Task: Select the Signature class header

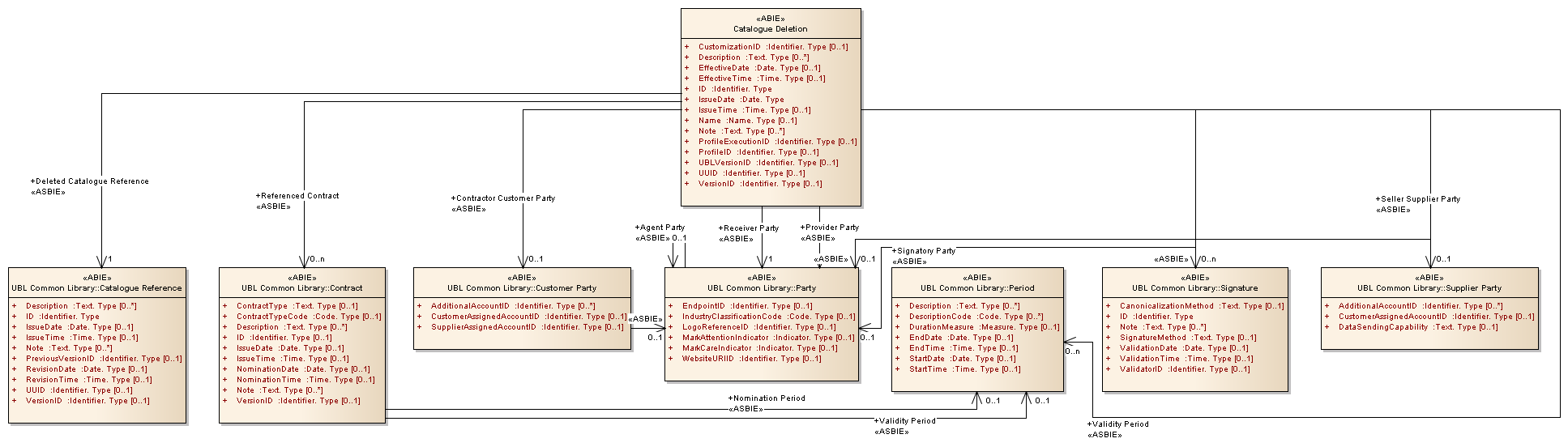Action: (x=1194, y=287)
